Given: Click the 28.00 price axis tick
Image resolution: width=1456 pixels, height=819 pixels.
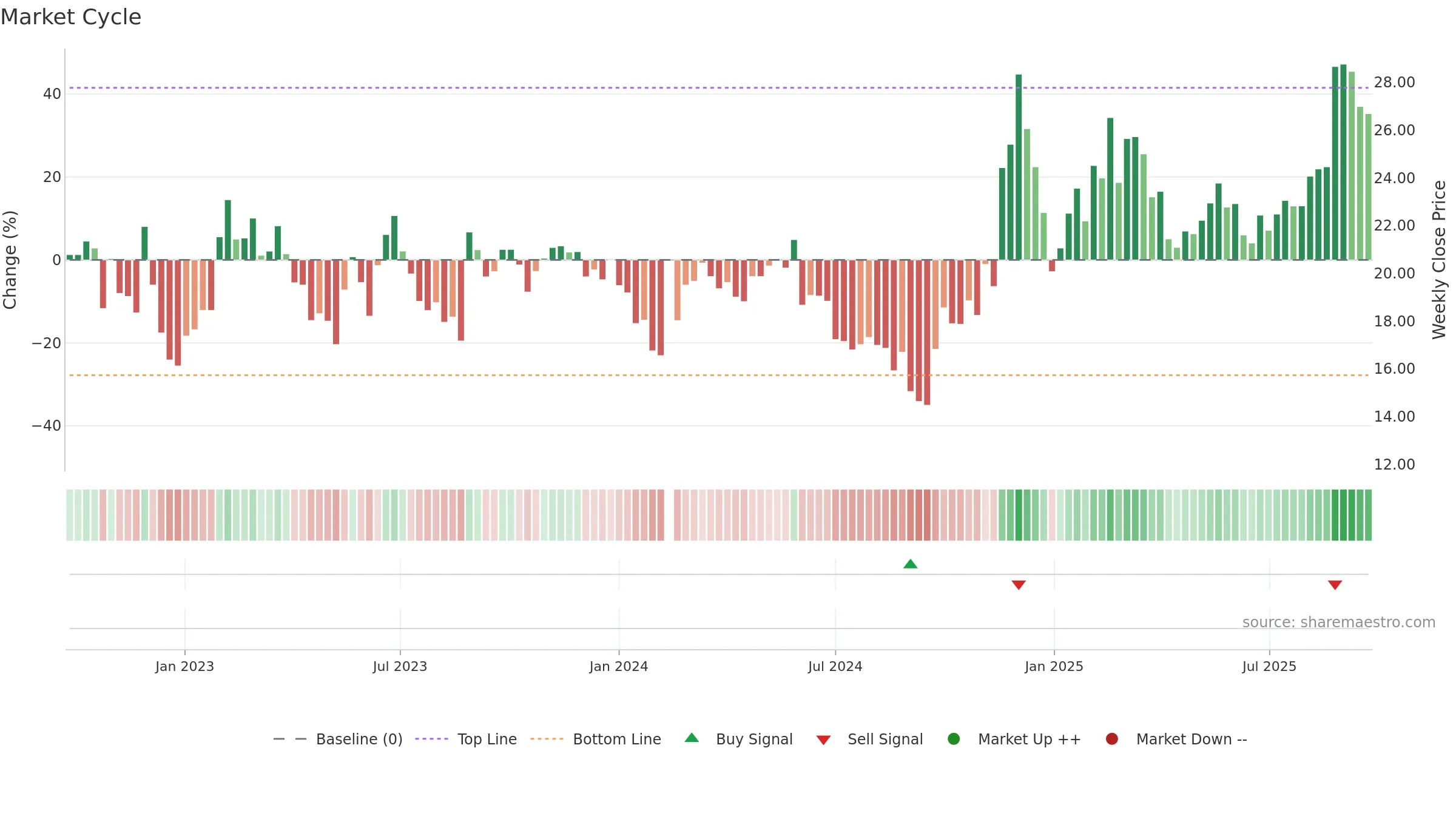Looking at the screenshot, I should (x=1394, y=82).
